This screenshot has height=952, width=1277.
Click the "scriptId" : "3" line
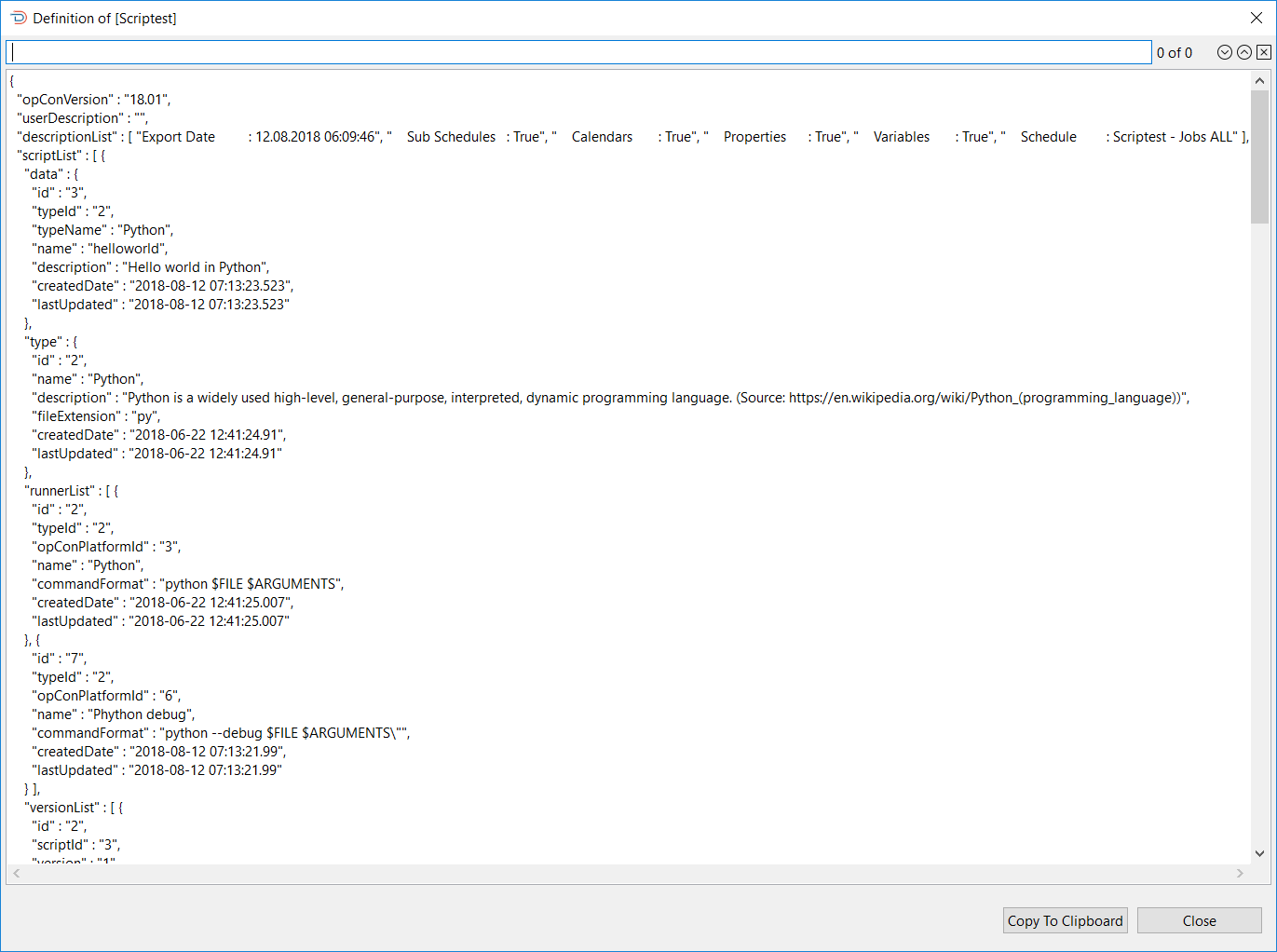[x=76, y=845]
